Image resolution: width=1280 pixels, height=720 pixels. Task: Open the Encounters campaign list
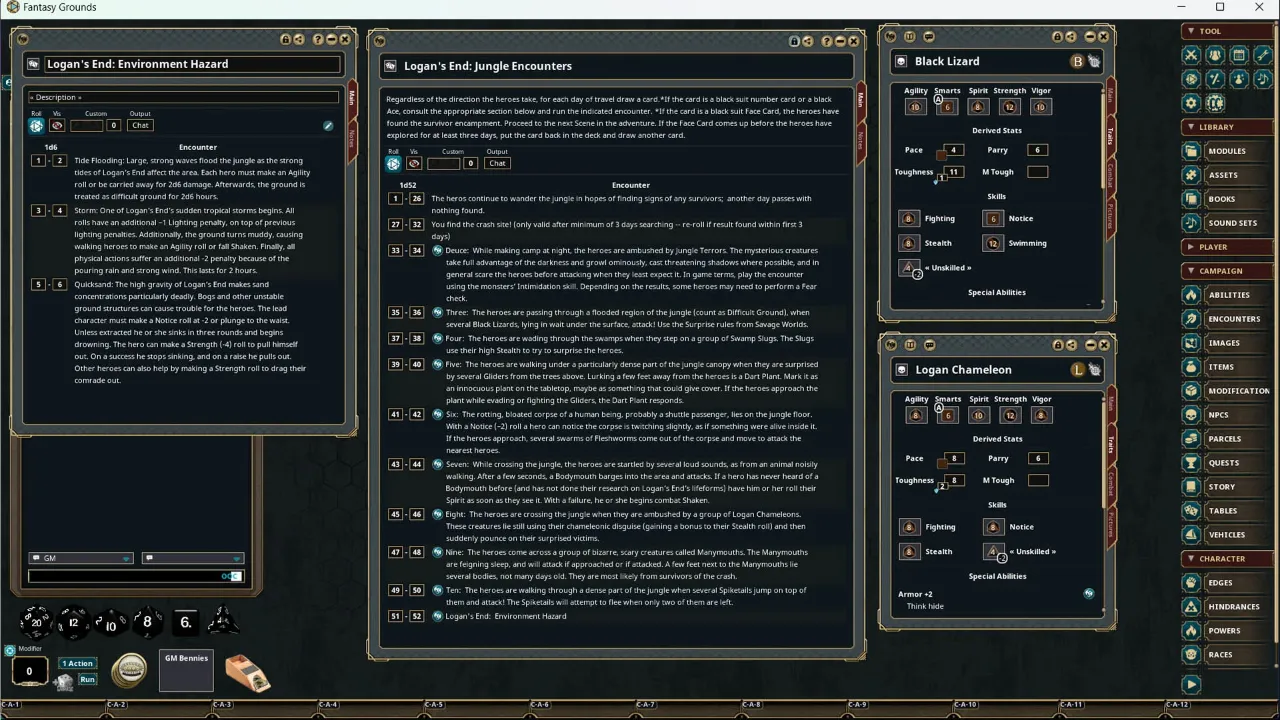click(x=1228, y=319)
